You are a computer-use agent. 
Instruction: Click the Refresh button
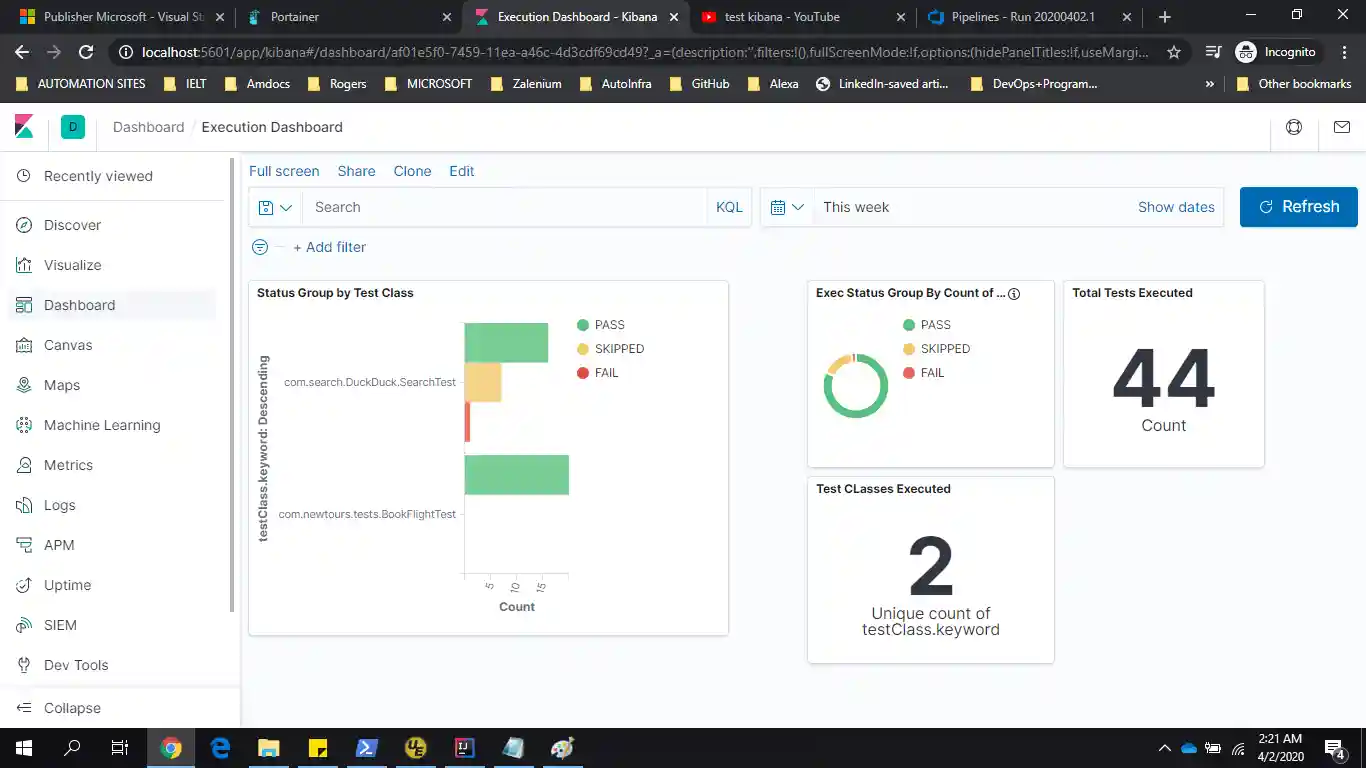[1298, 207]
